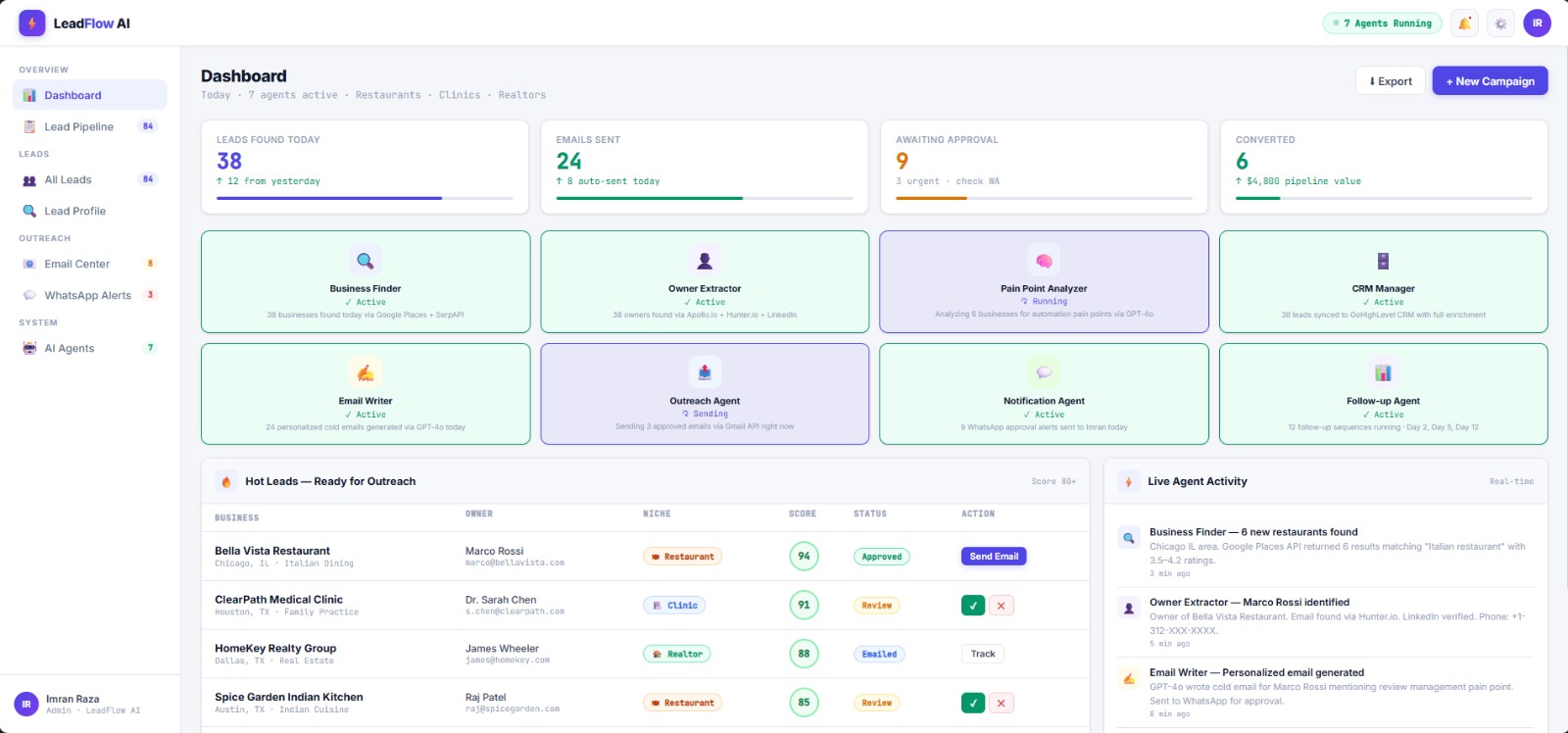Viewport: 1568px width, 733px height.
Task: Approve the Spice Garden Indian Kitchen lead
Action: (973, 703)
